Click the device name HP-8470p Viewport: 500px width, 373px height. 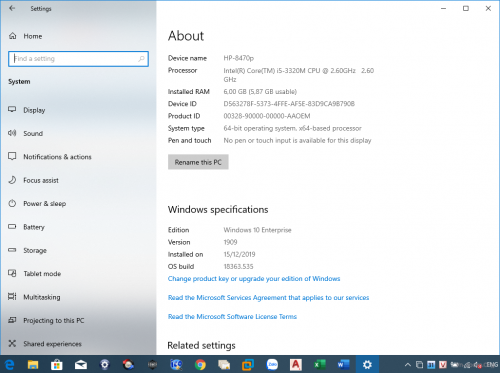click(x=238, y=58)
